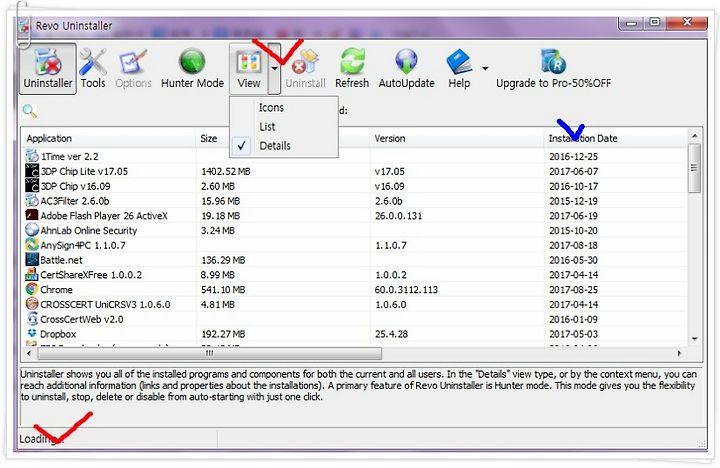Click the 541.10 MB size value
Screen dimensions: 720x468
(223, 290)
